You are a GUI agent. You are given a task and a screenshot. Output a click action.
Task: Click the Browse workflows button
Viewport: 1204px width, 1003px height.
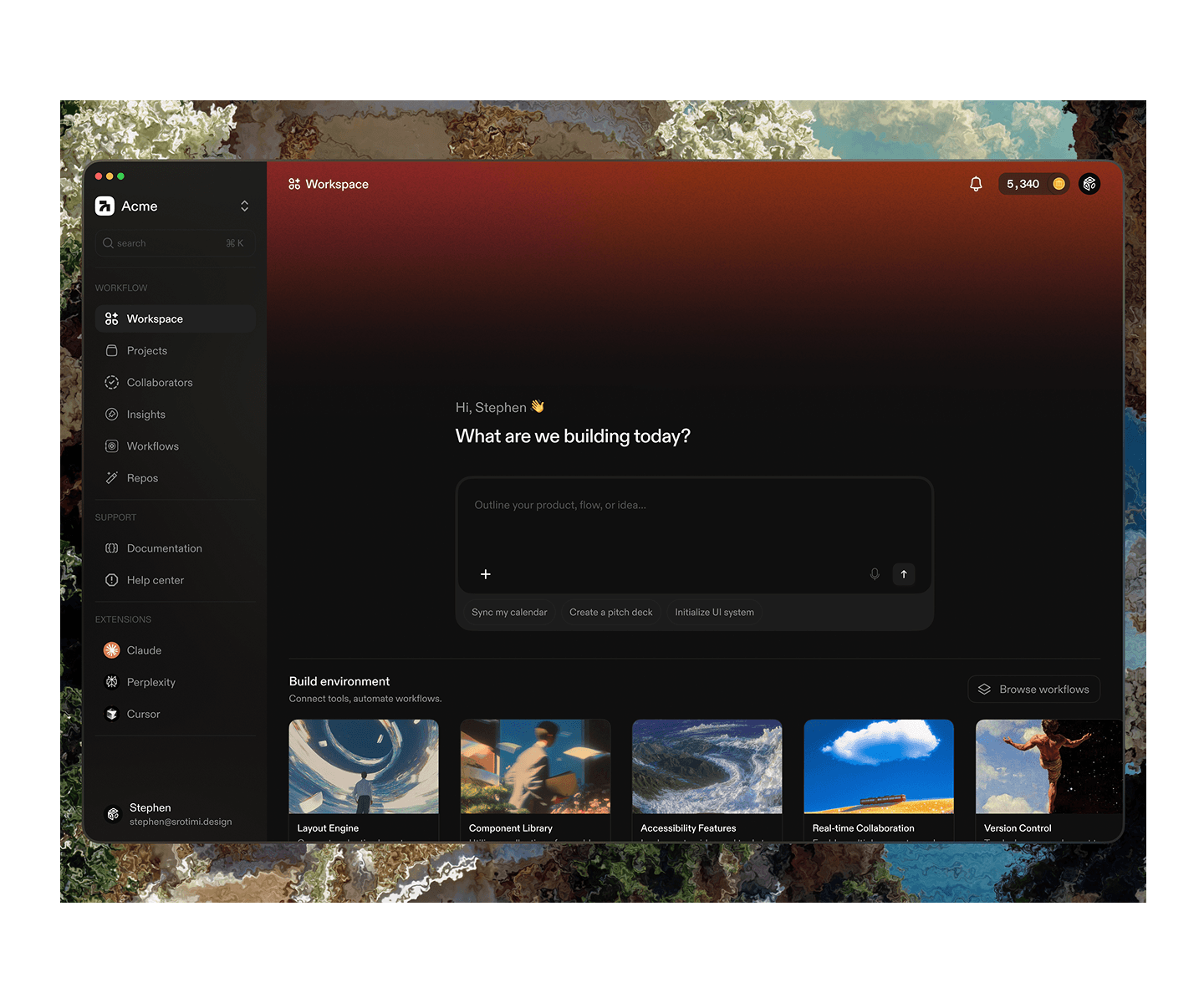1033,690
